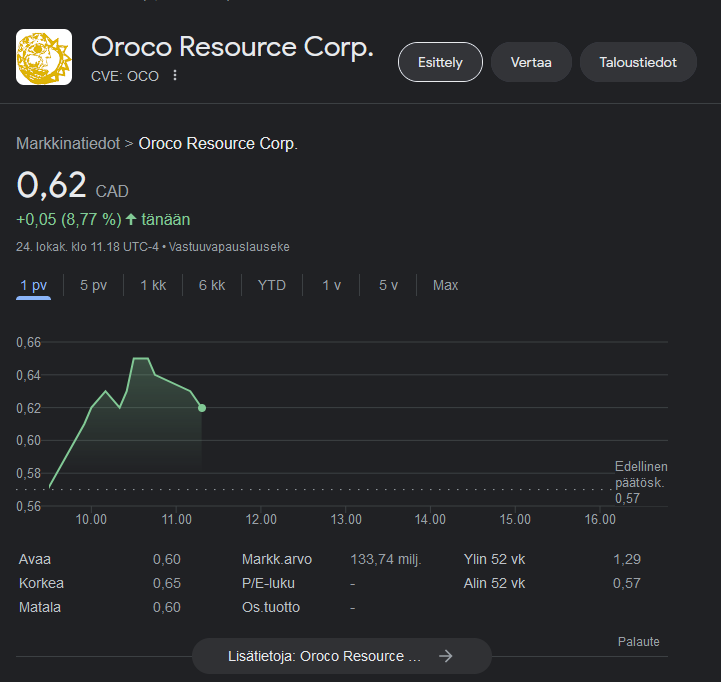This screenshot has width=721, height=682.
Task: Click the 0,66 price axis label
Action: coord(29,342)
